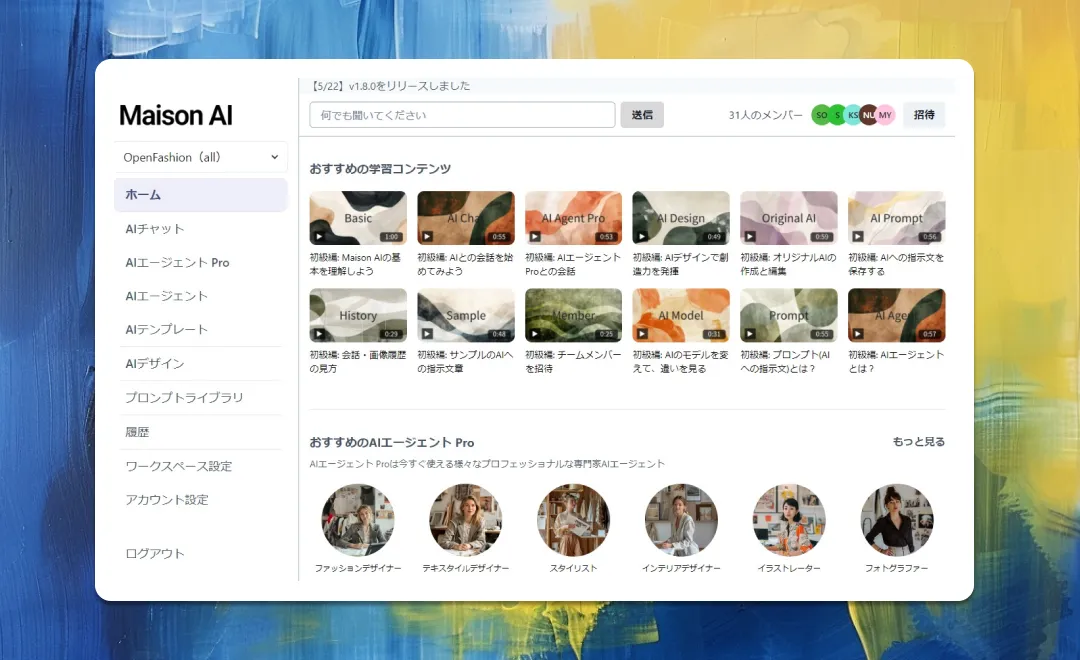Play the AI Design tutorial video
Image resolution: width=1080 pixels, height=660 pixels.
pyautogui.click(x=681, y=218)
